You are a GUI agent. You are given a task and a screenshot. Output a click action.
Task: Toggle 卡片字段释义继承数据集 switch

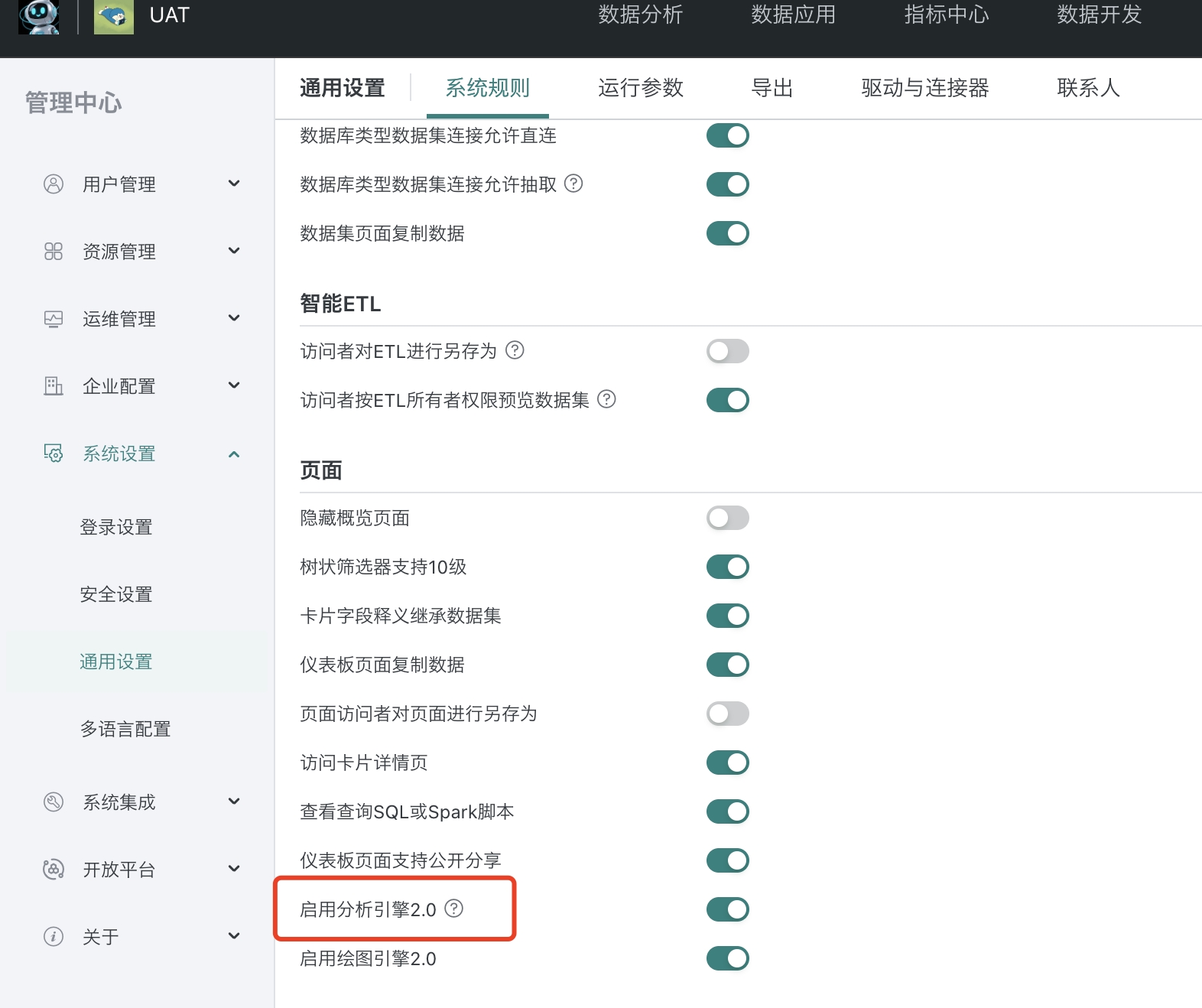coord(728,616)
